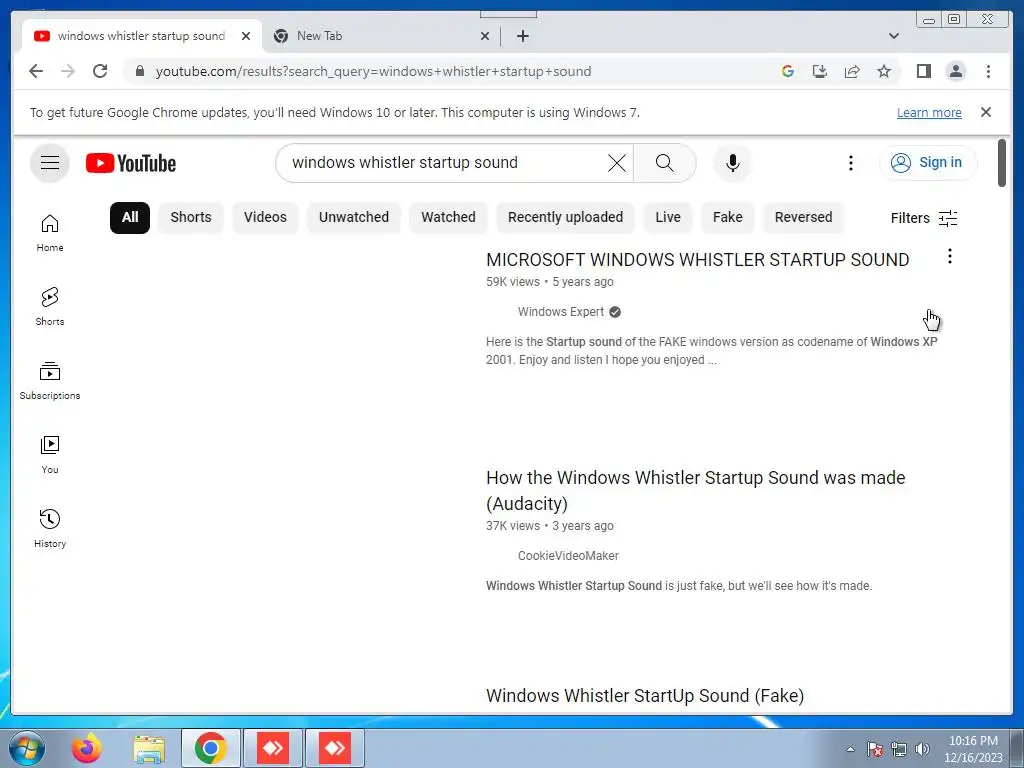
Task: Reload the page with refresh icon
Action: click(100, 71)
